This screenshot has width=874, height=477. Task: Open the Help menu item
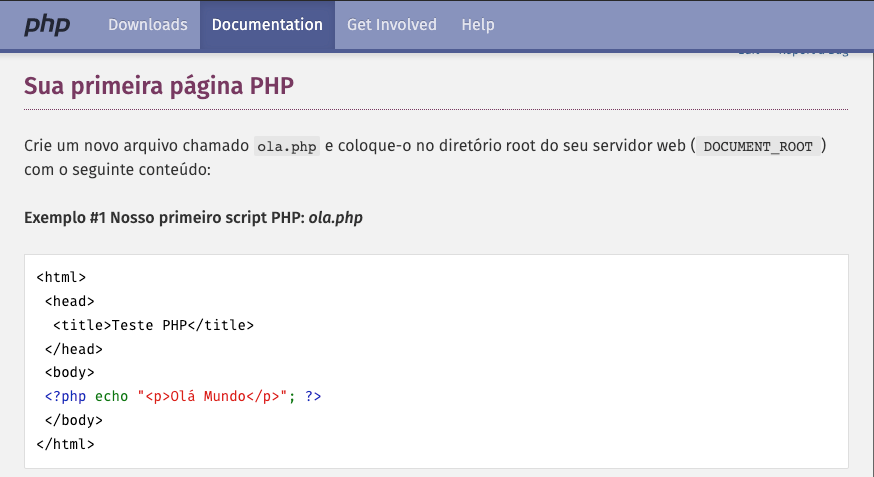coord(478,25)
